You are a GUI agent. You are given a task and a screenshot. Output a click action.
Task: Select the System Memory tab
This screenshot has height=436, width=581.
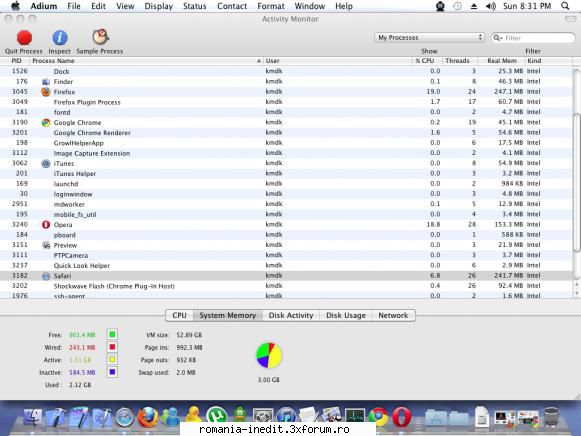228,315
